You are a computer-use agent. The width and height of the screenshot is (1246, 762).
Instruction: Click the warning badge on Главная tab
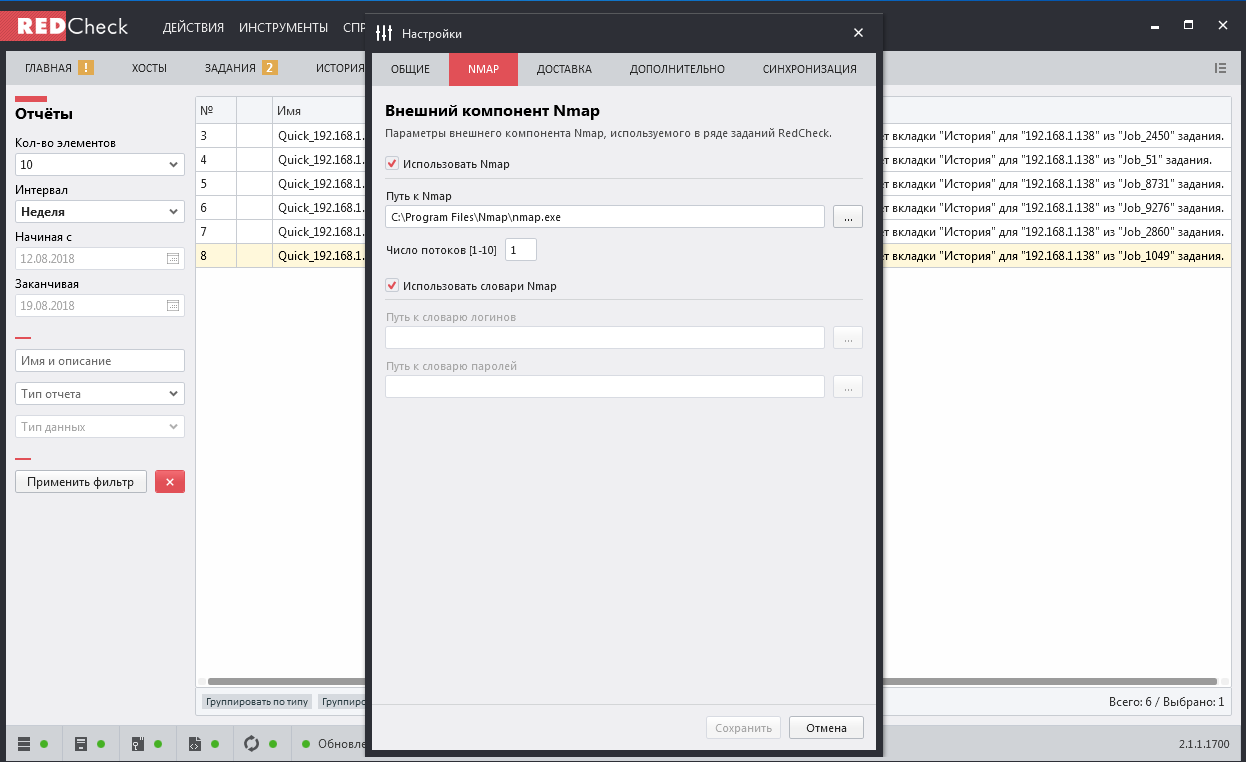click(86, 68)
